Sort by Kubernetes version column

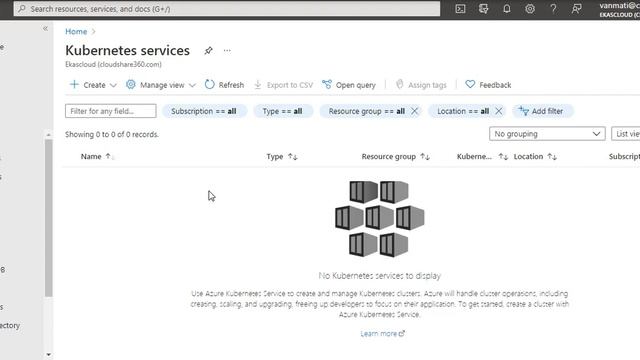click(482, 157)
